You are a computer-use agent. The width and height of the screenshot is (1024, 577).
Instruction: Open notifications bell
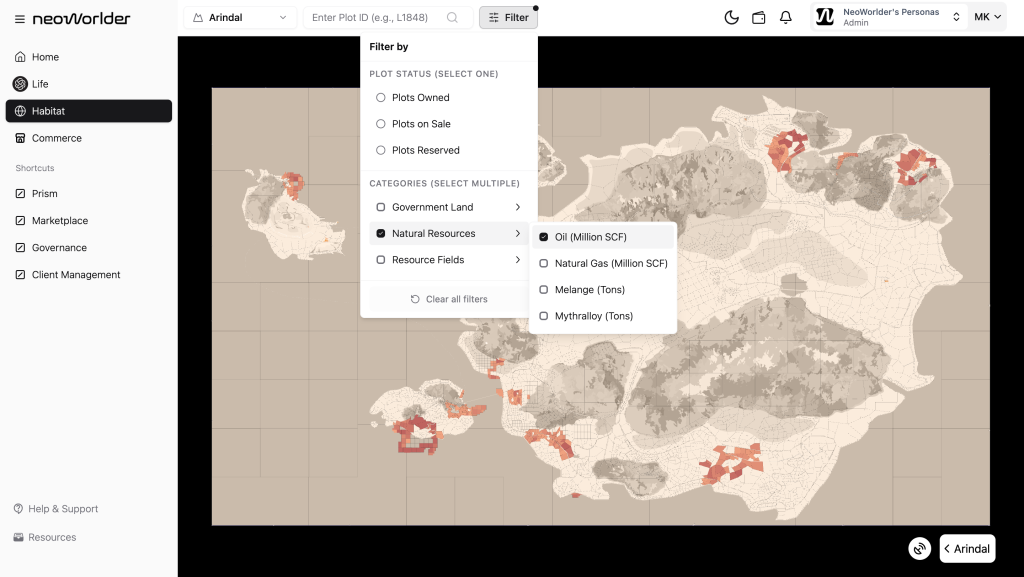786,18
